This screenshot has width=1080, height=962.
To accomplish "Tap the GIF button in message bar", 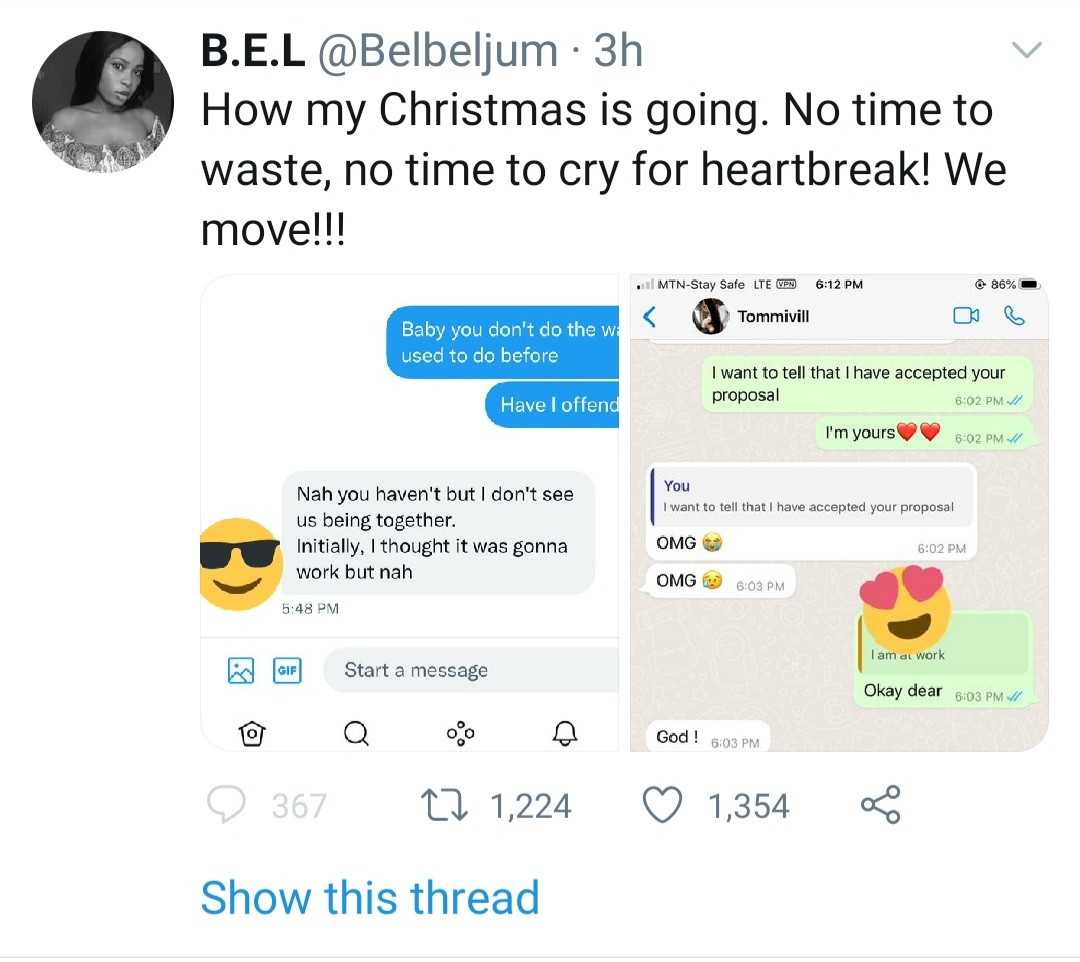I will pos(287,670).
